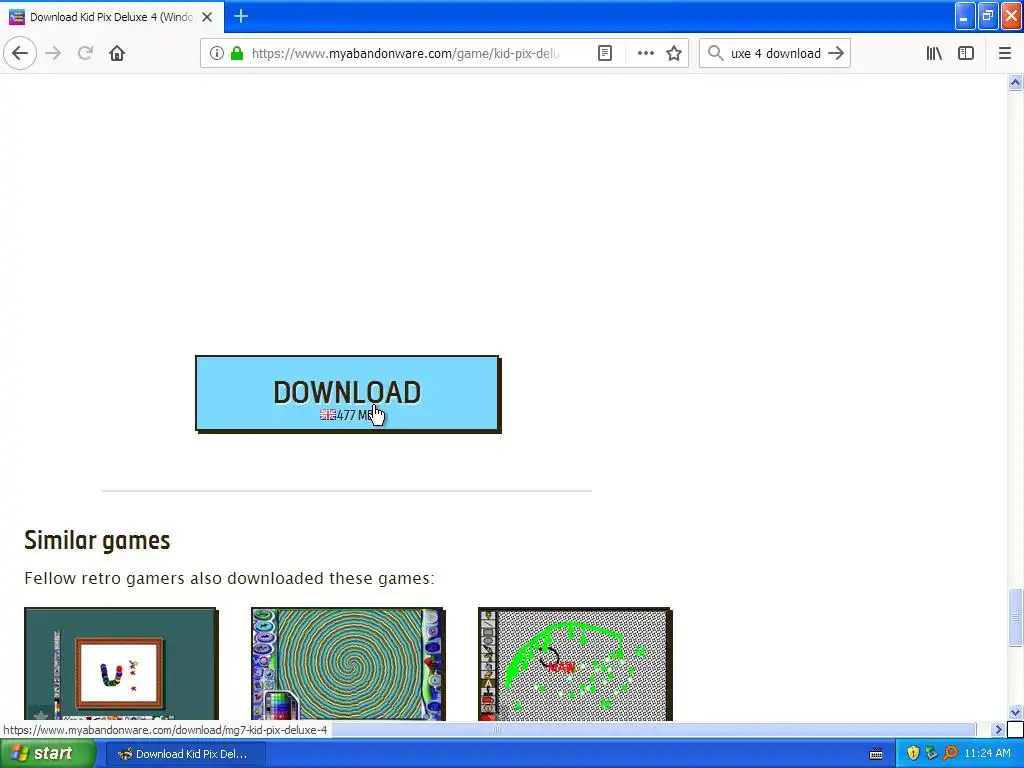Click the orange magnifier tray icon

[950, 754]
